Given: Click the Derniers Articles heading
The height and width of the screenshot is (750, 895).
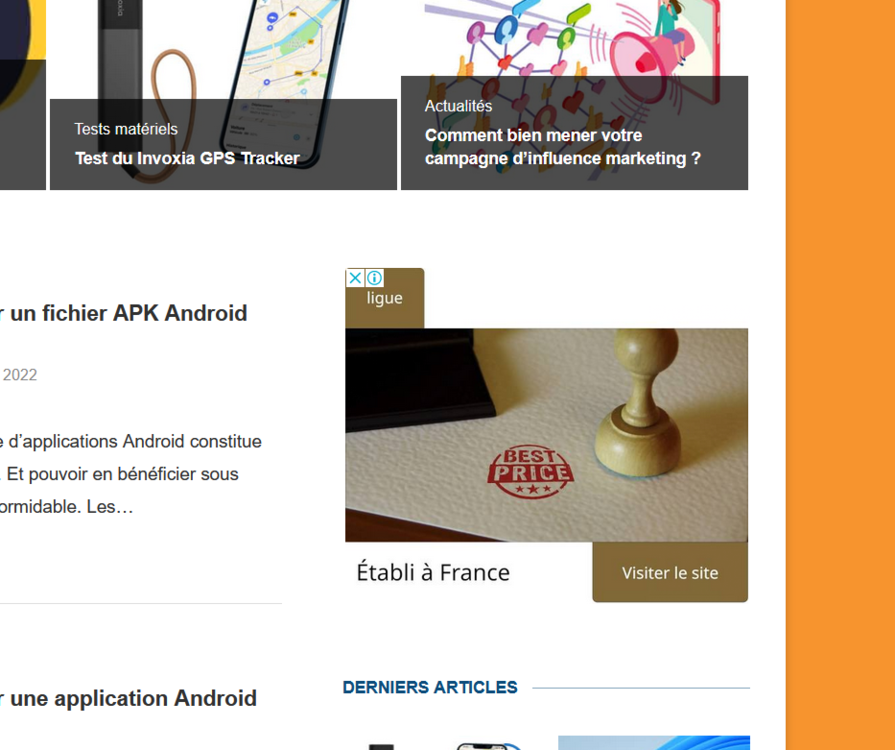Looking at the screenshot, I should [x=430, y=687].
